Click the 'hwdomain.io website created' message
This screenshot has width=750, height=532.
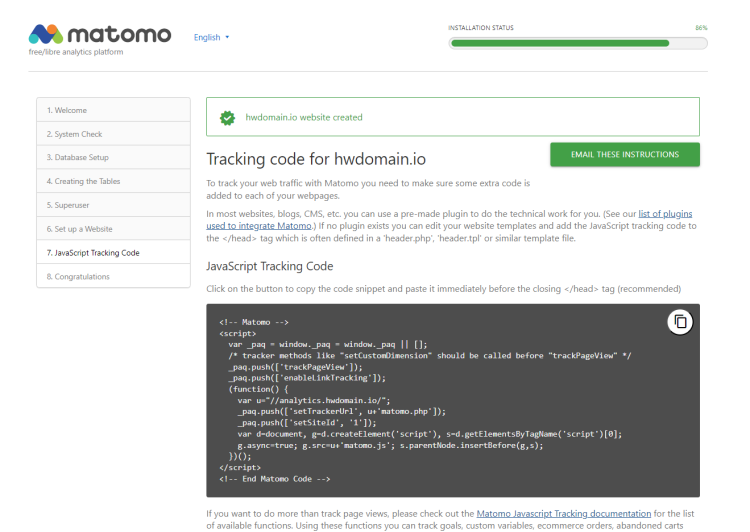304,118
